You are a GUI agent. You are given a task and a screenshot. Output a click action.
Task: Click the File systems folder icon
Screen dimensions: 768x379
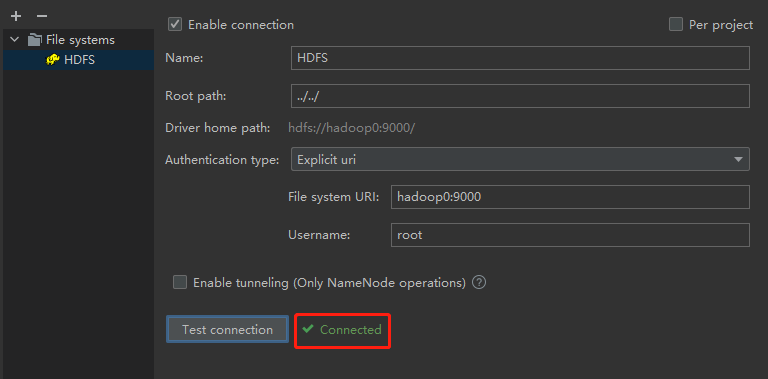tap(34, 40)
